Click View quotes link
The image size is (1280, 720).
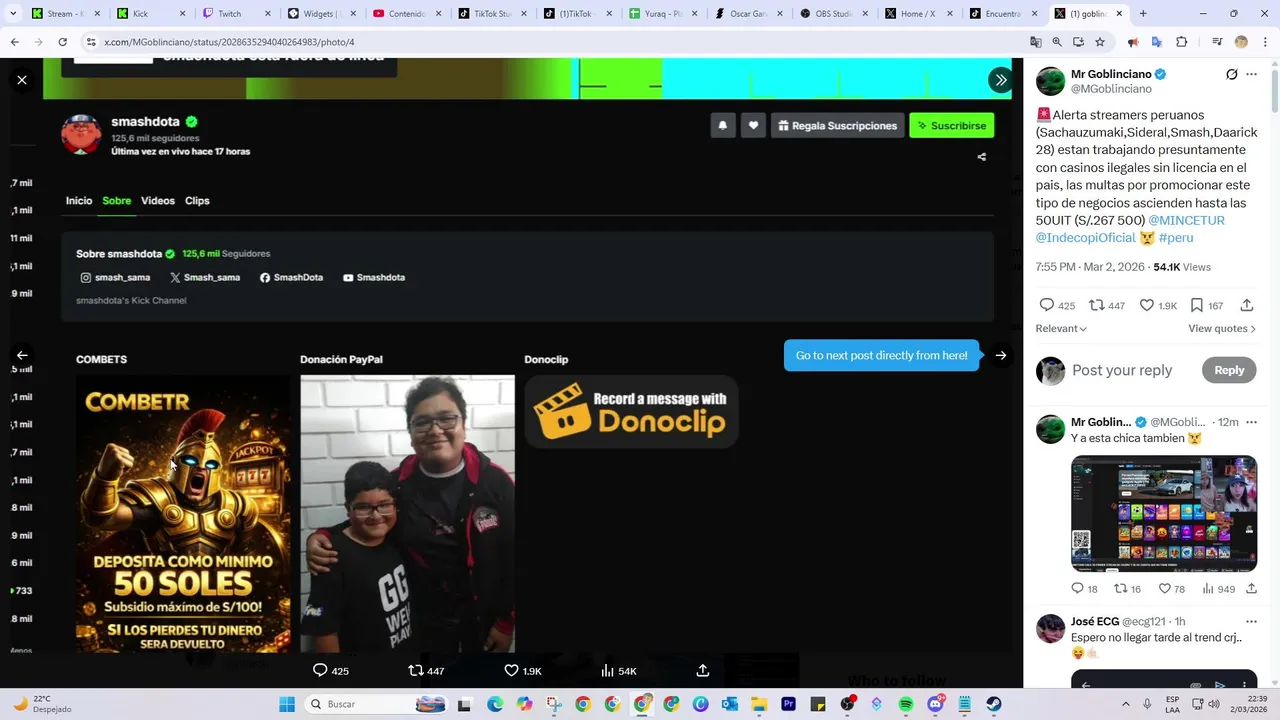(1222, 329)
